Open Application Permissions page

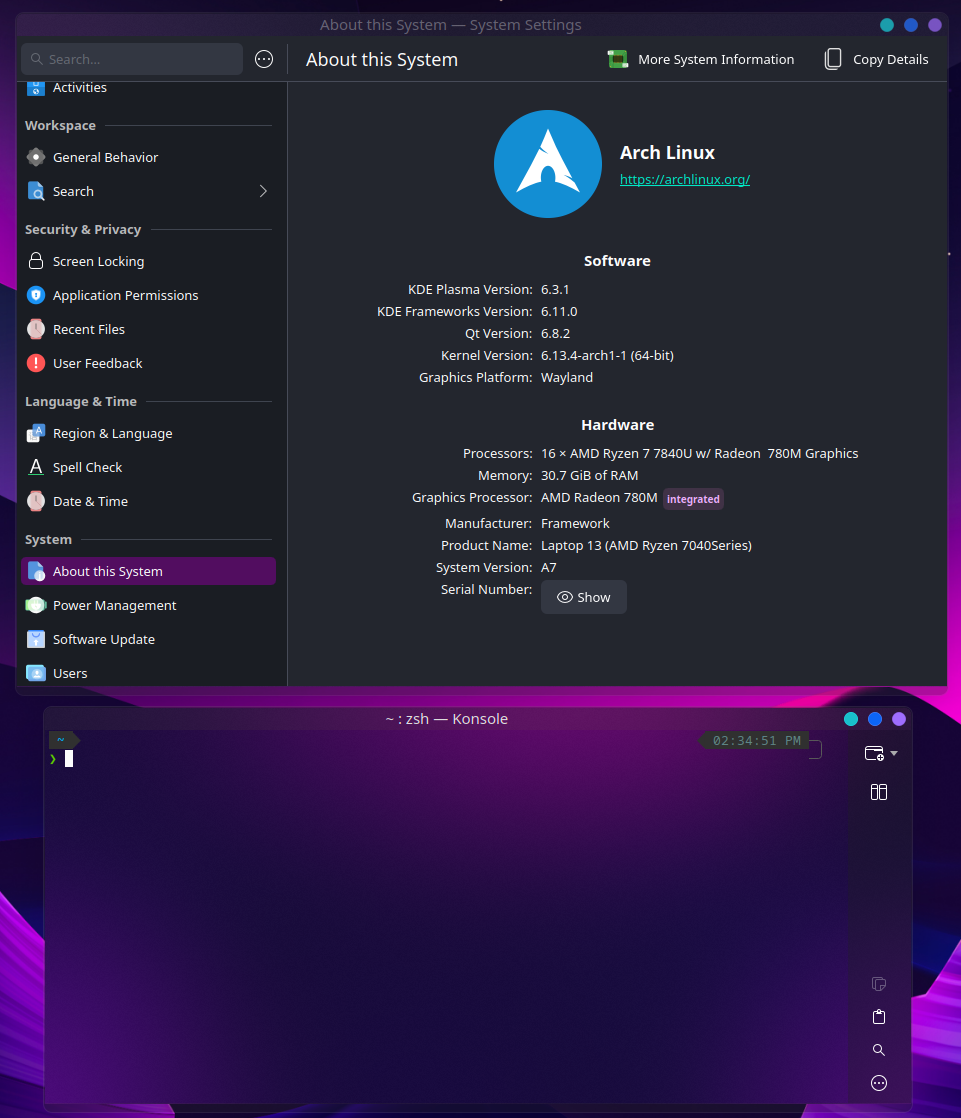[x=148, y=295]
